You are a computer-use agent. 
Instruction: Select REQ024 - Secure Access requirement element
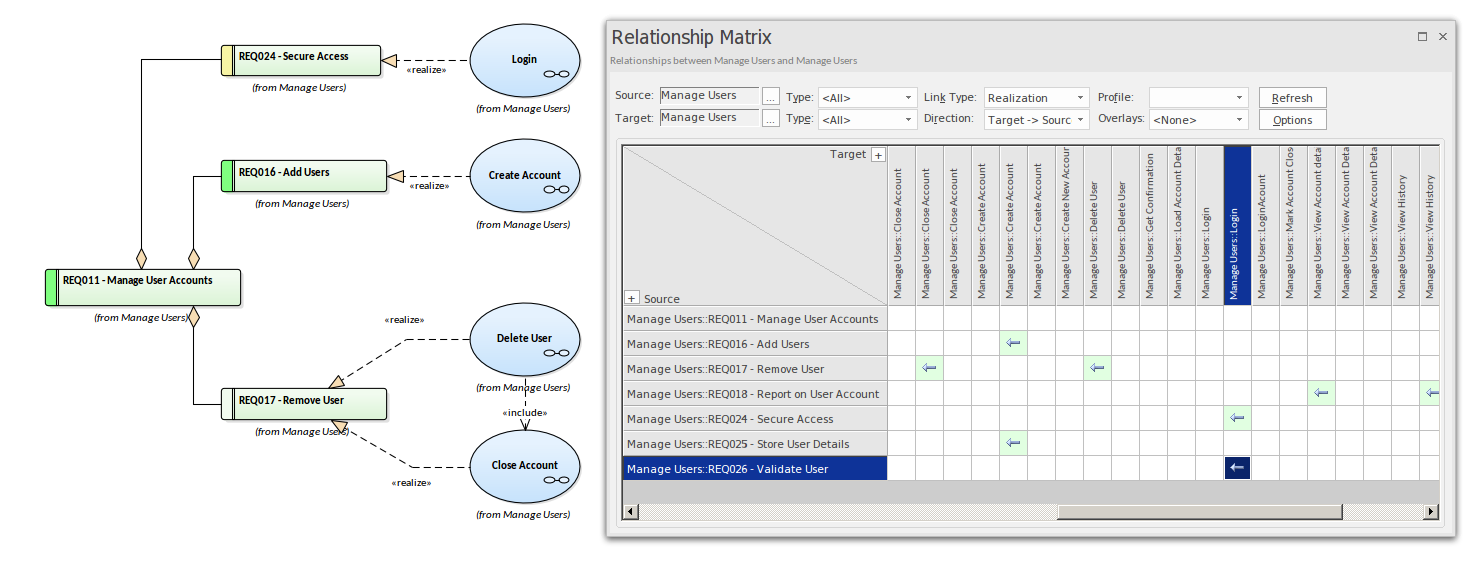coord(300,60)
